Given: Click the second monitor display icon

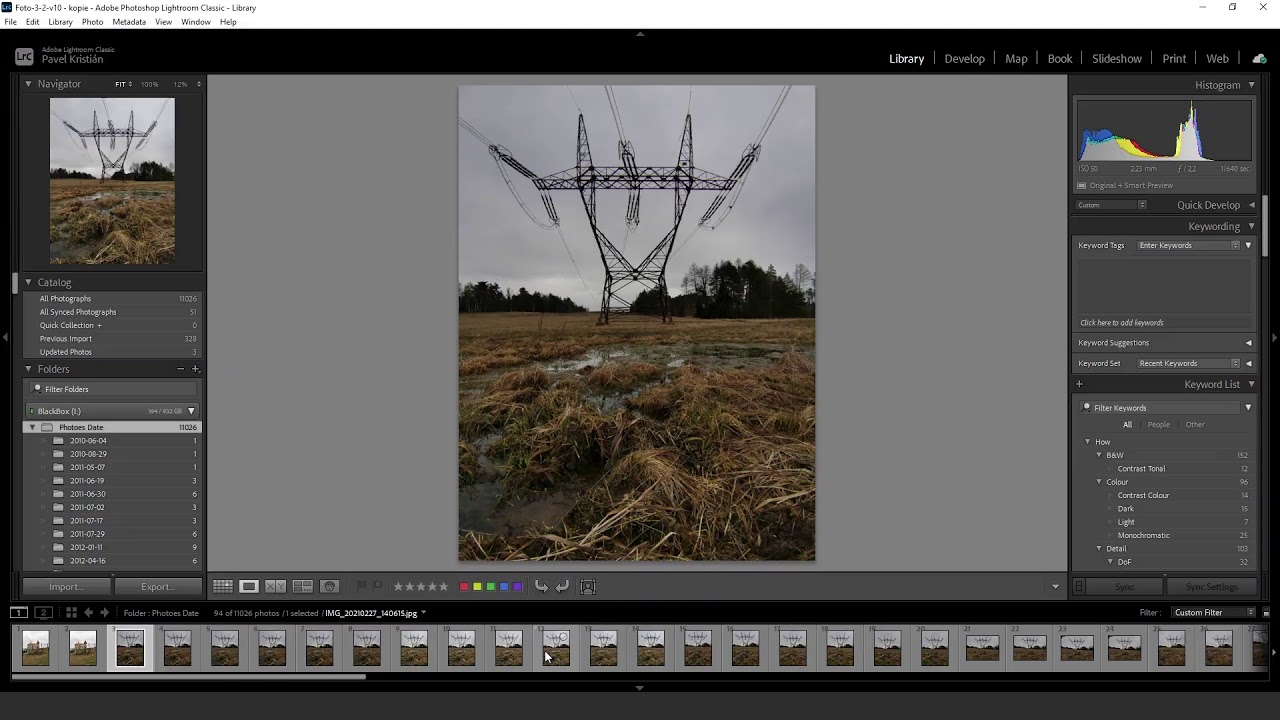Looking at the screenshot, I should pyautogui.click(x=43, y=613).
